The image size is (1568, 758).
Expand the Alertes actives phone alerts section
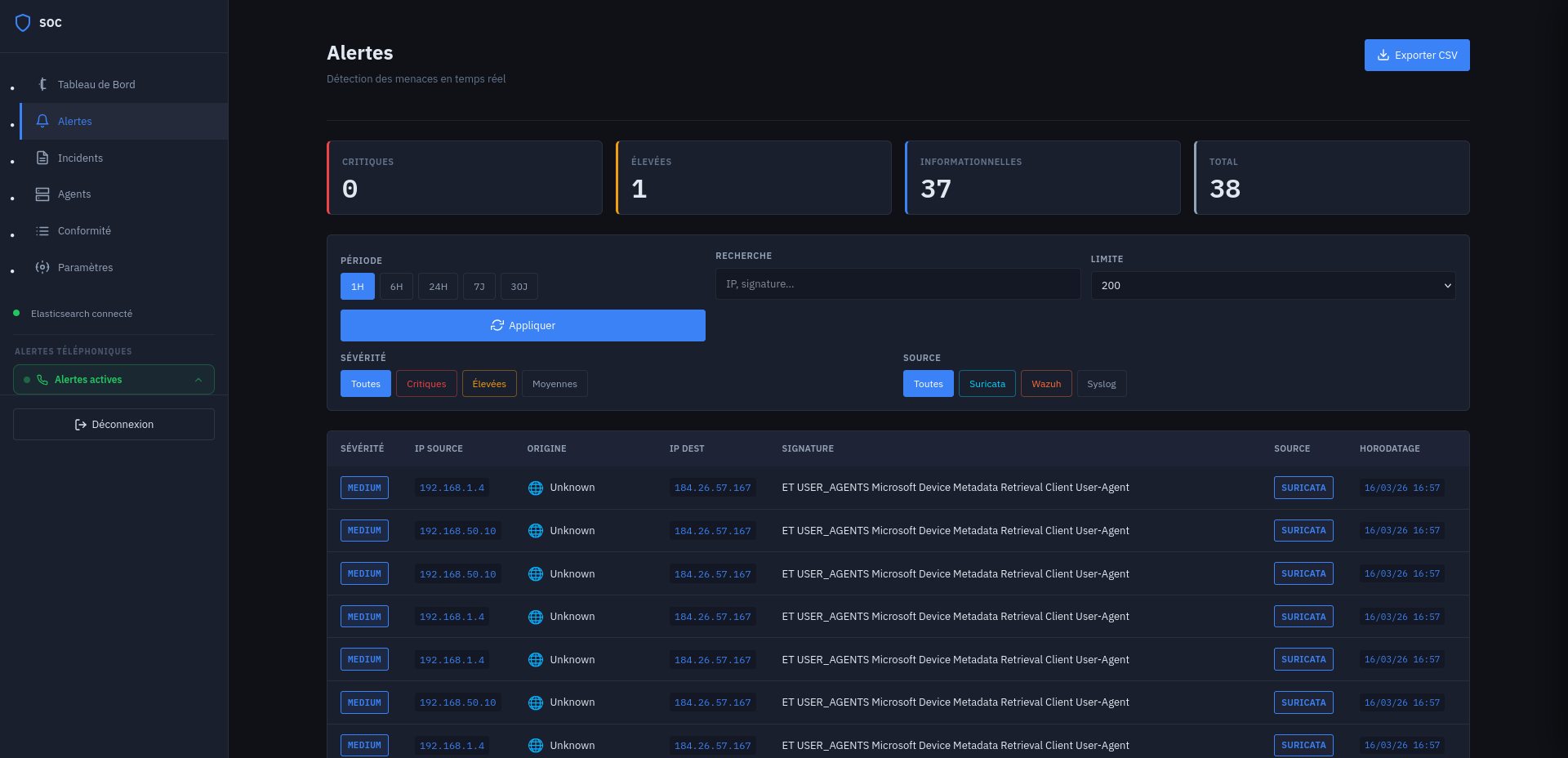pyautogui.click(x=88, y=380)
